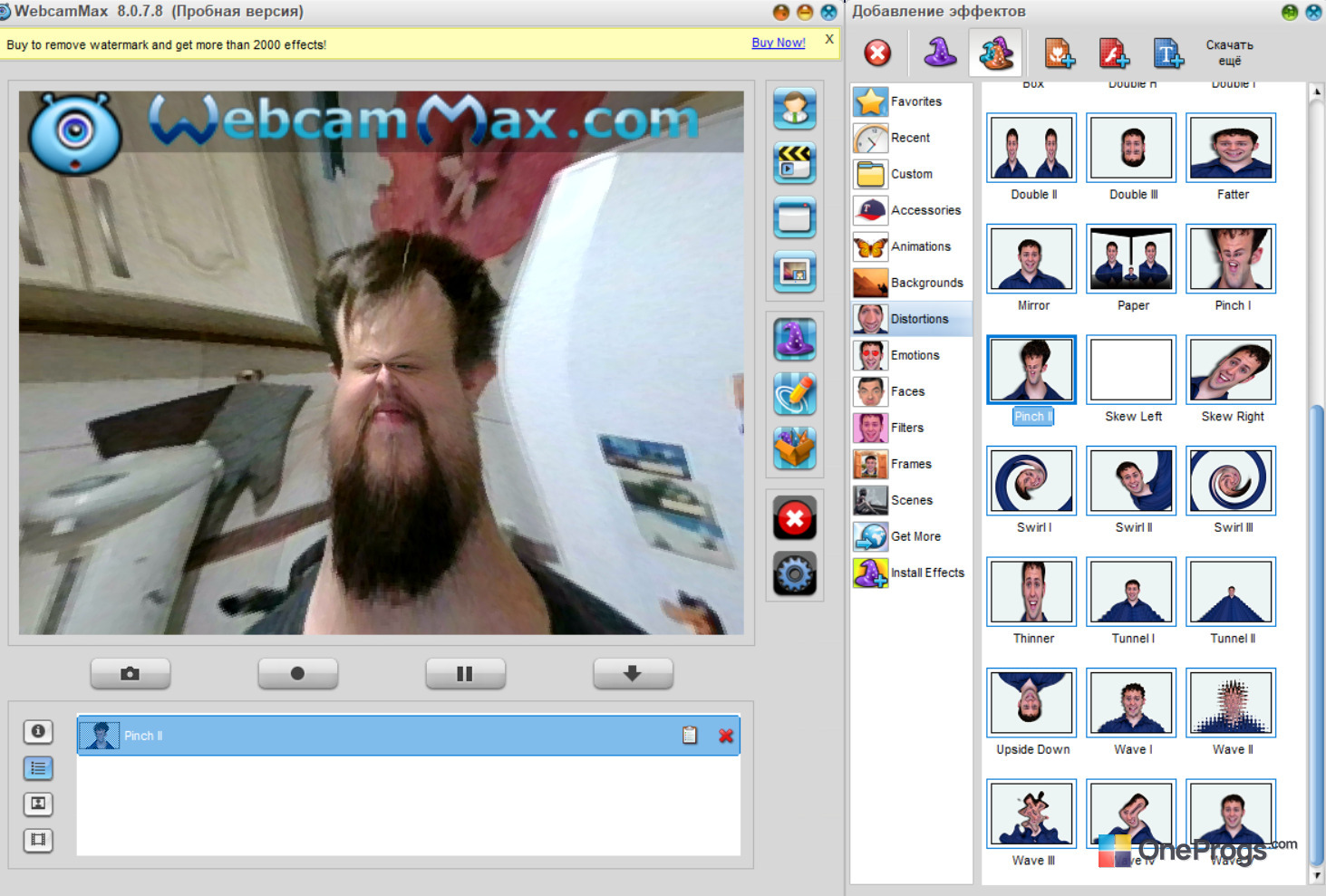
Task: Open the film strip view icon
Action: click(x=38, y=840)
